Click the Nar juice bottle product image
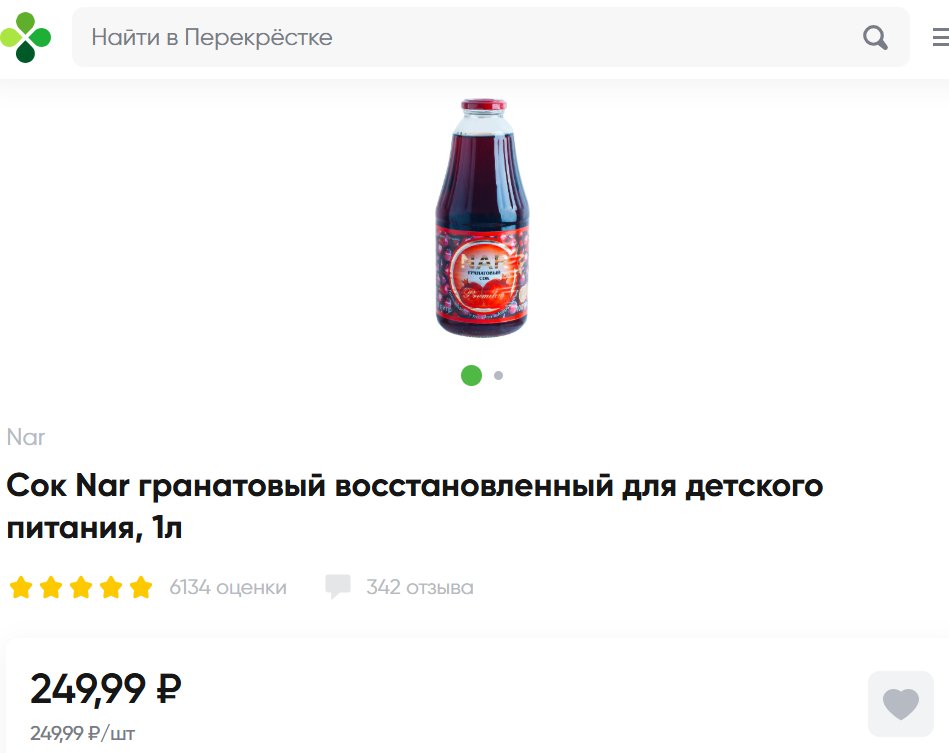This screenshot has width=949, height=753. coord(482,218)
